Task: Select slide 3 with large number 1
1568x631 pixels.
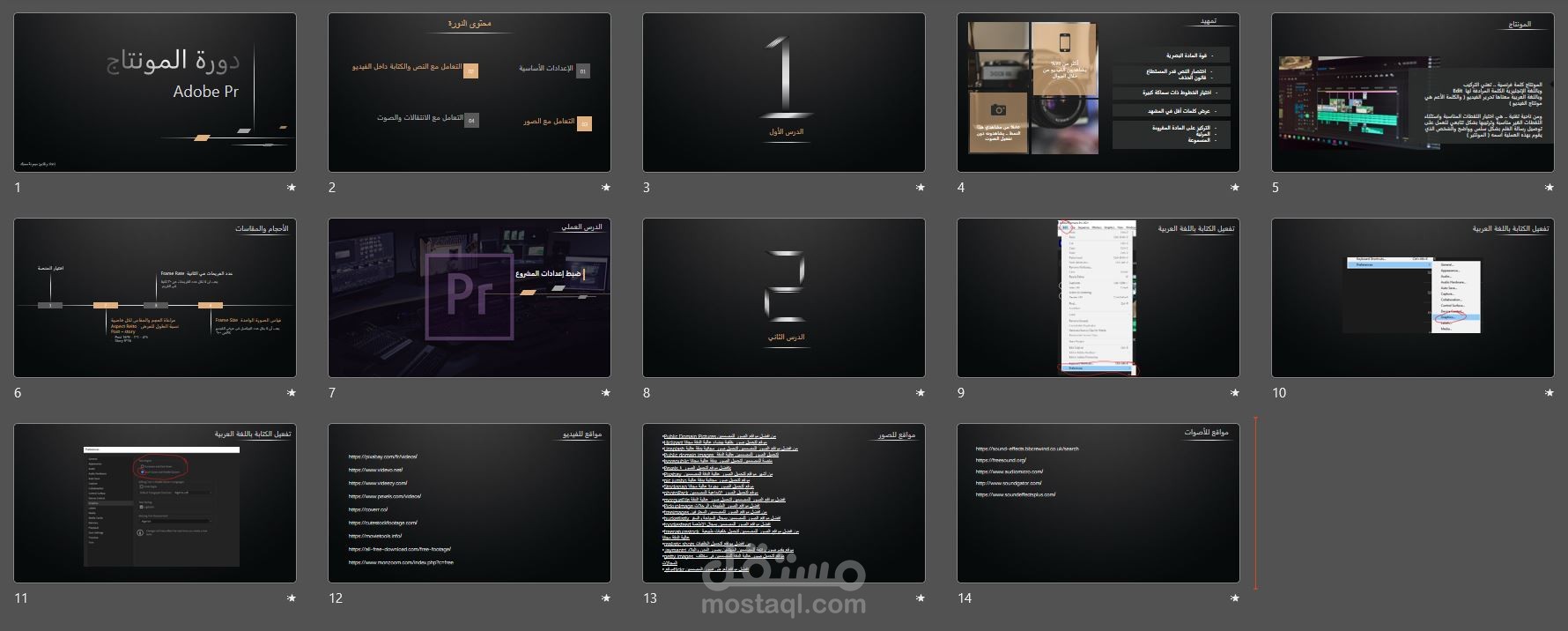Action: coord(784,93)
